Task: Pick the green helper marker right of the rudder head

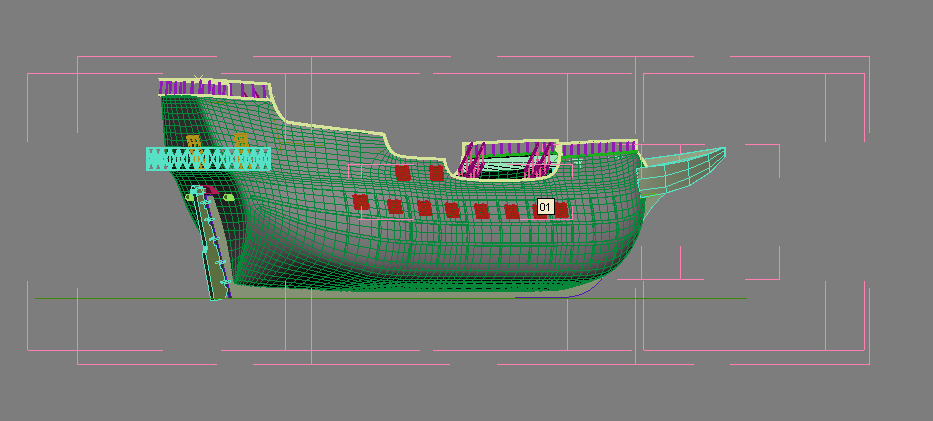Action: pos(229,197)
